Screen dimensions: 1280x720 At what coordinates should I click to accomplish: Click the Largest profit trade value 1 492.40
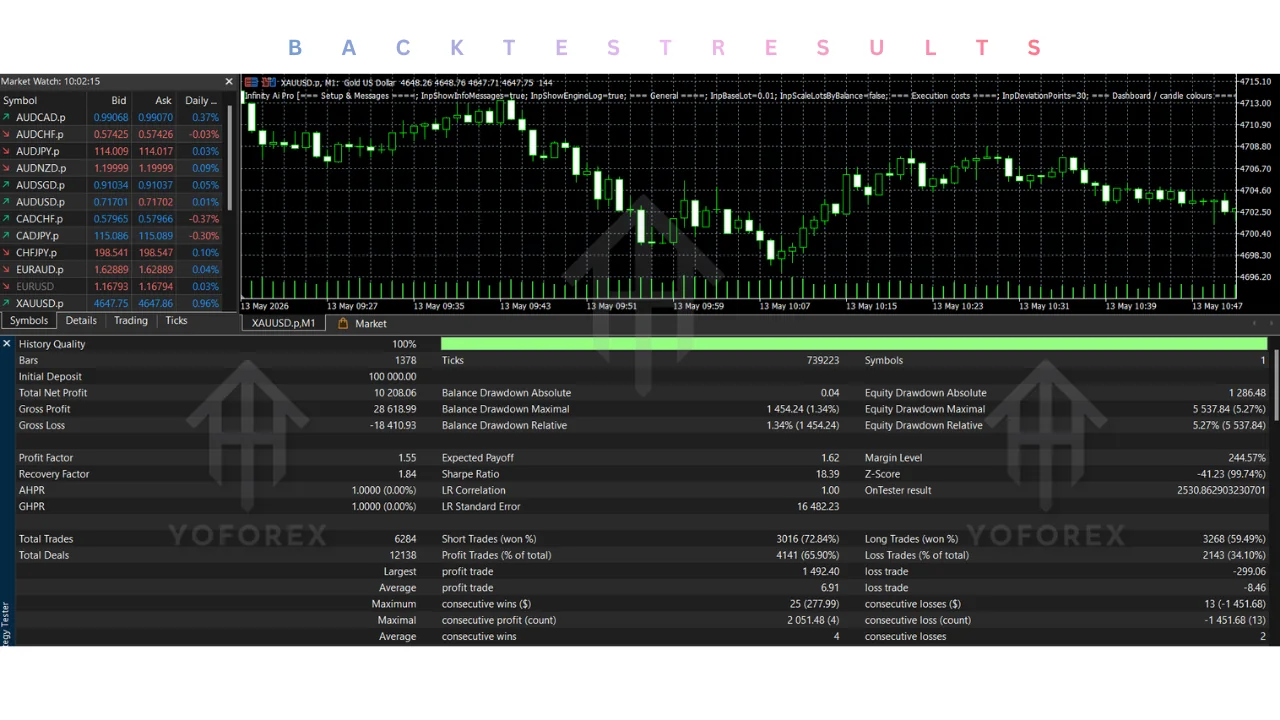(820, 572)
